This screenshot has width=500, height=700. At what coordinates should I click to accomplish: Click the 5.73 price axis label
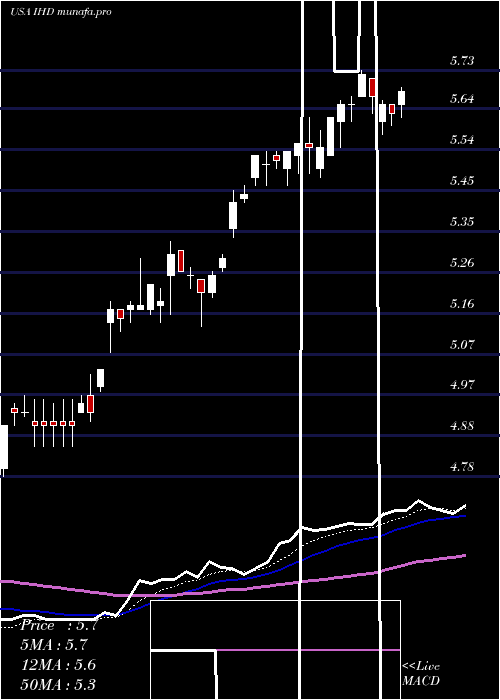tap(462, 61)
